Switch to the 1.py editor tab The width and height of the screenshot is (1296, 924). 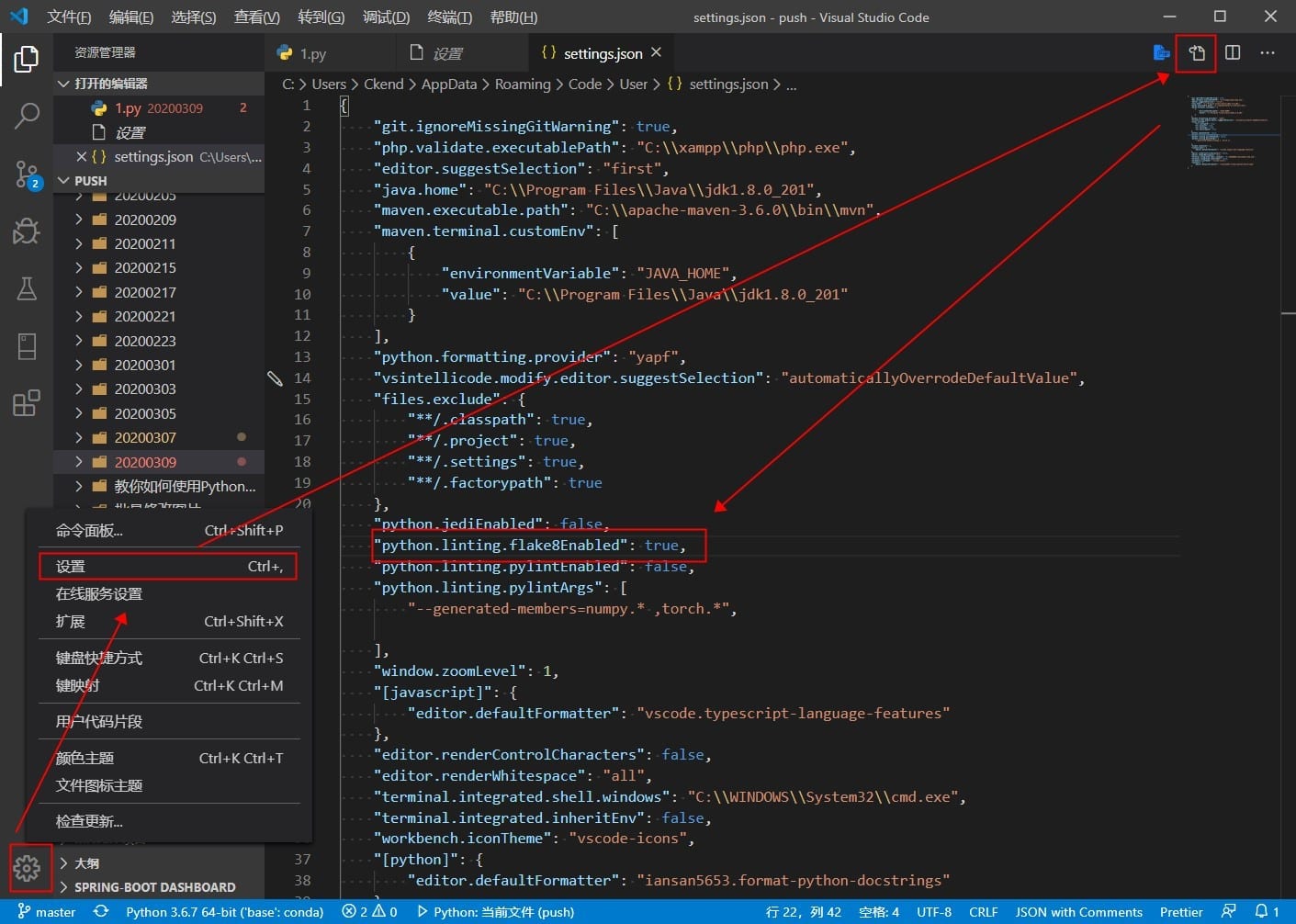[x=312, y=54]
